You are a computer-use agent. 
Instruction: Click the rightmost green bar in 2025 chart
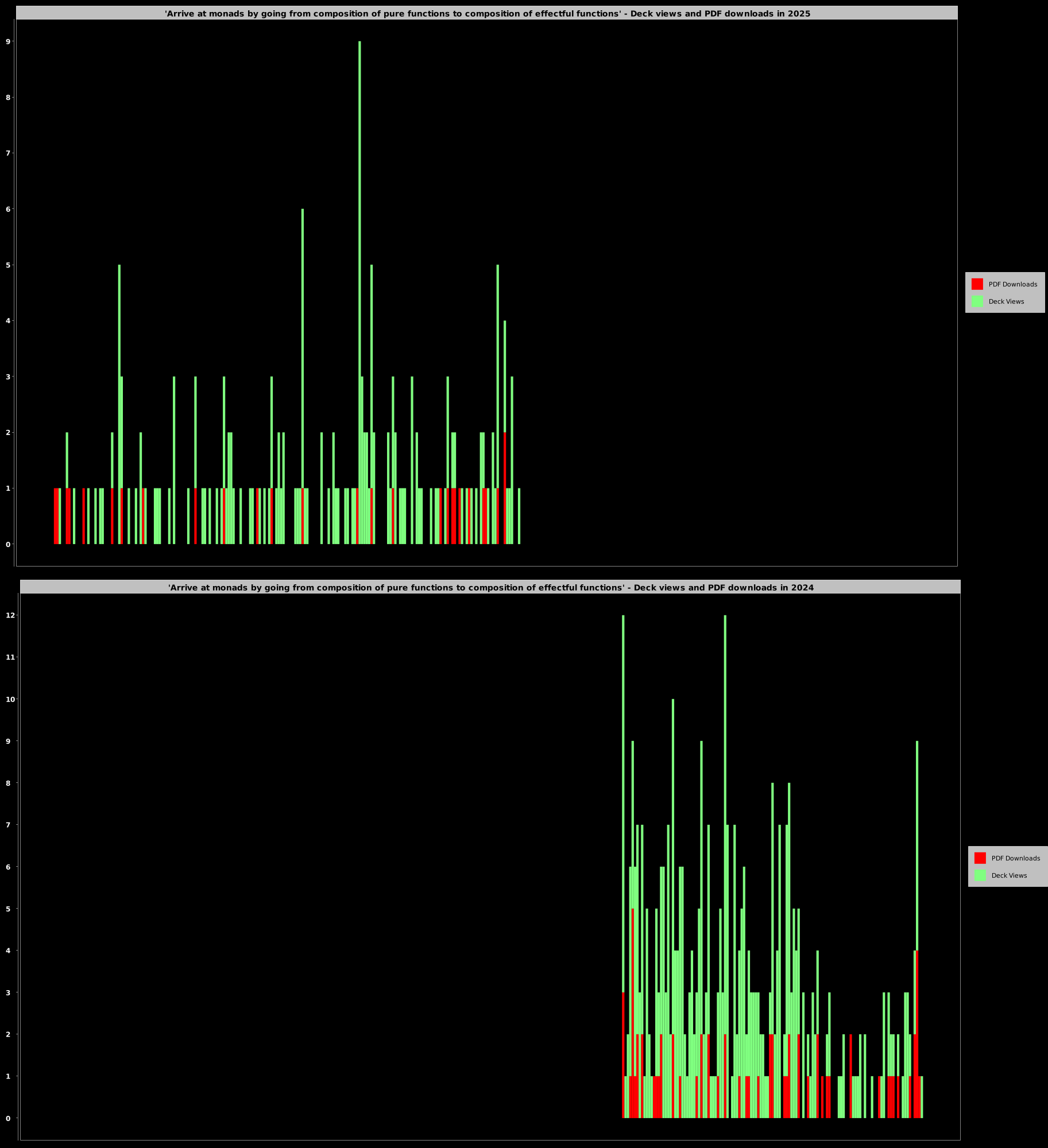click(x=519, y=515)
